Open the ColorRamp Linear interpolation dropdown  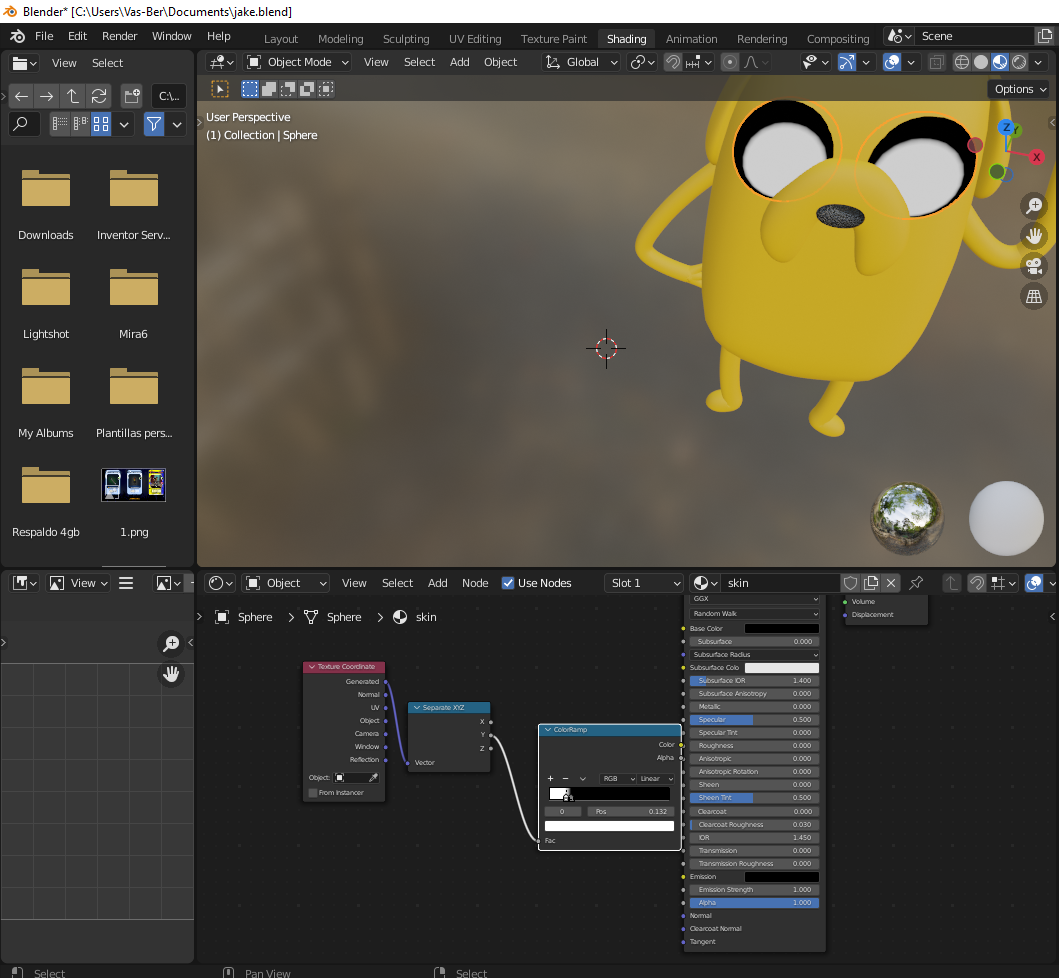tap(656, 779)
